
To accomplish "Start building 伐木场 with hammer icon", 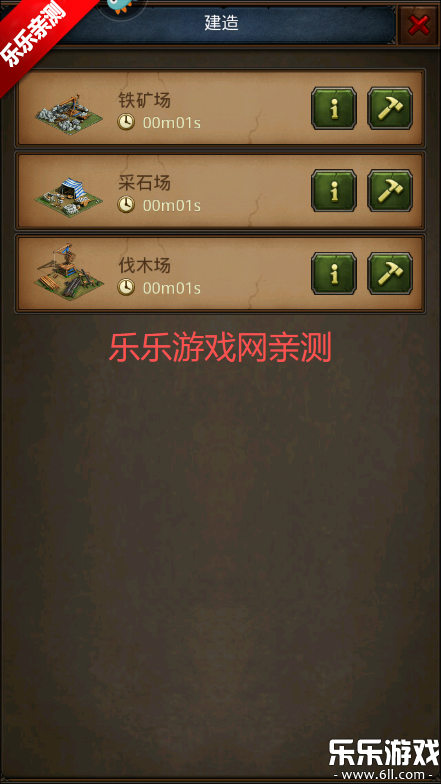I will [390, 274].
